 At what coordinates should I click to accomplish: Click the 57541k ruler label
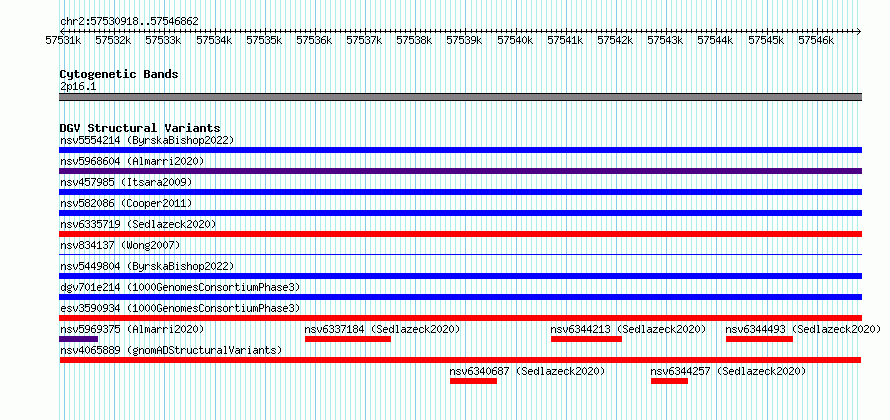click(566, 40)
